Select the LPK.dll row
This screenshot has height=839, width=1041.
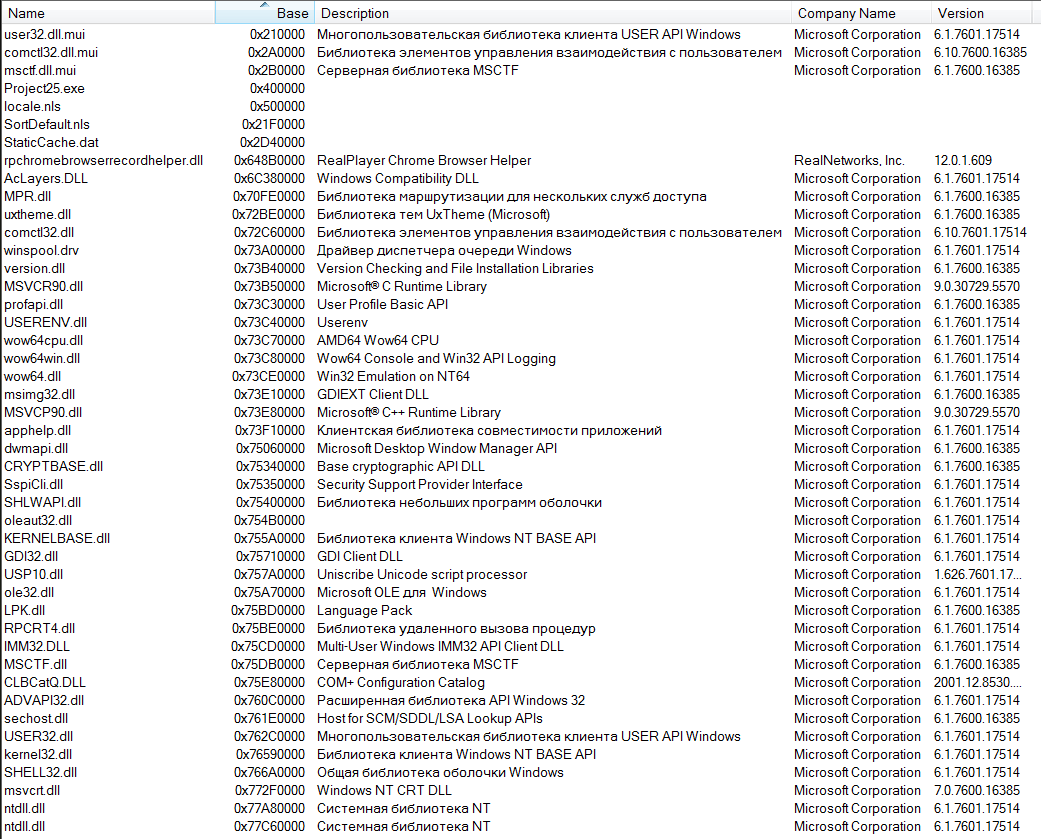[520, 610]
